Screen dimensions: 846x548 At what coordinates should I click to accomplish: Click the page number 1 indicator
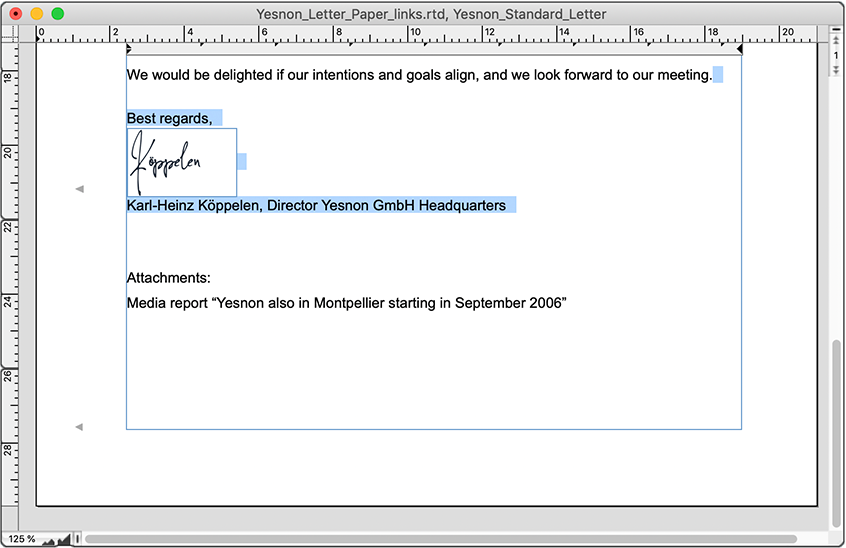tap(837, 56)
